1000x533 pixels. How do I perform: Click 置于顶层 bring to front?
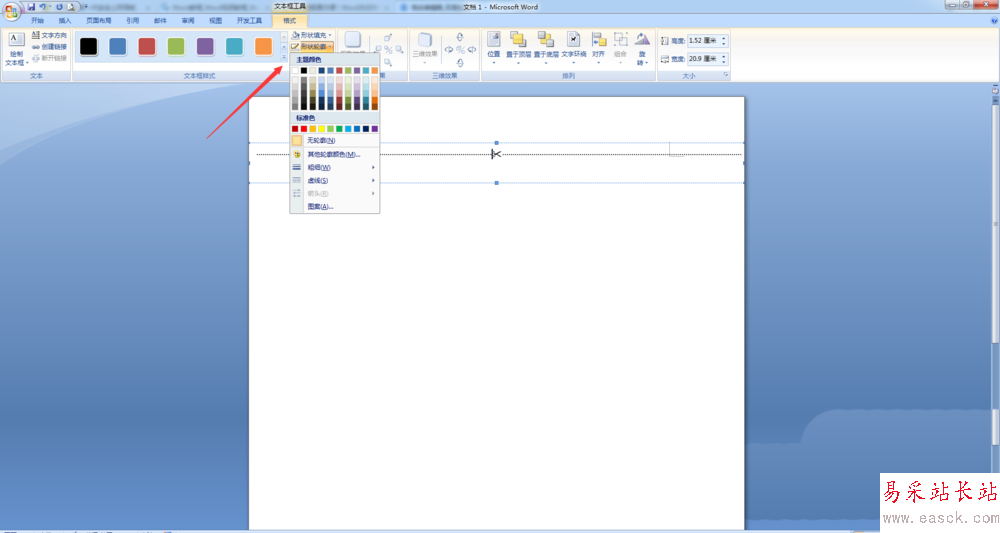pyautogui.click(x=518, y=48)
